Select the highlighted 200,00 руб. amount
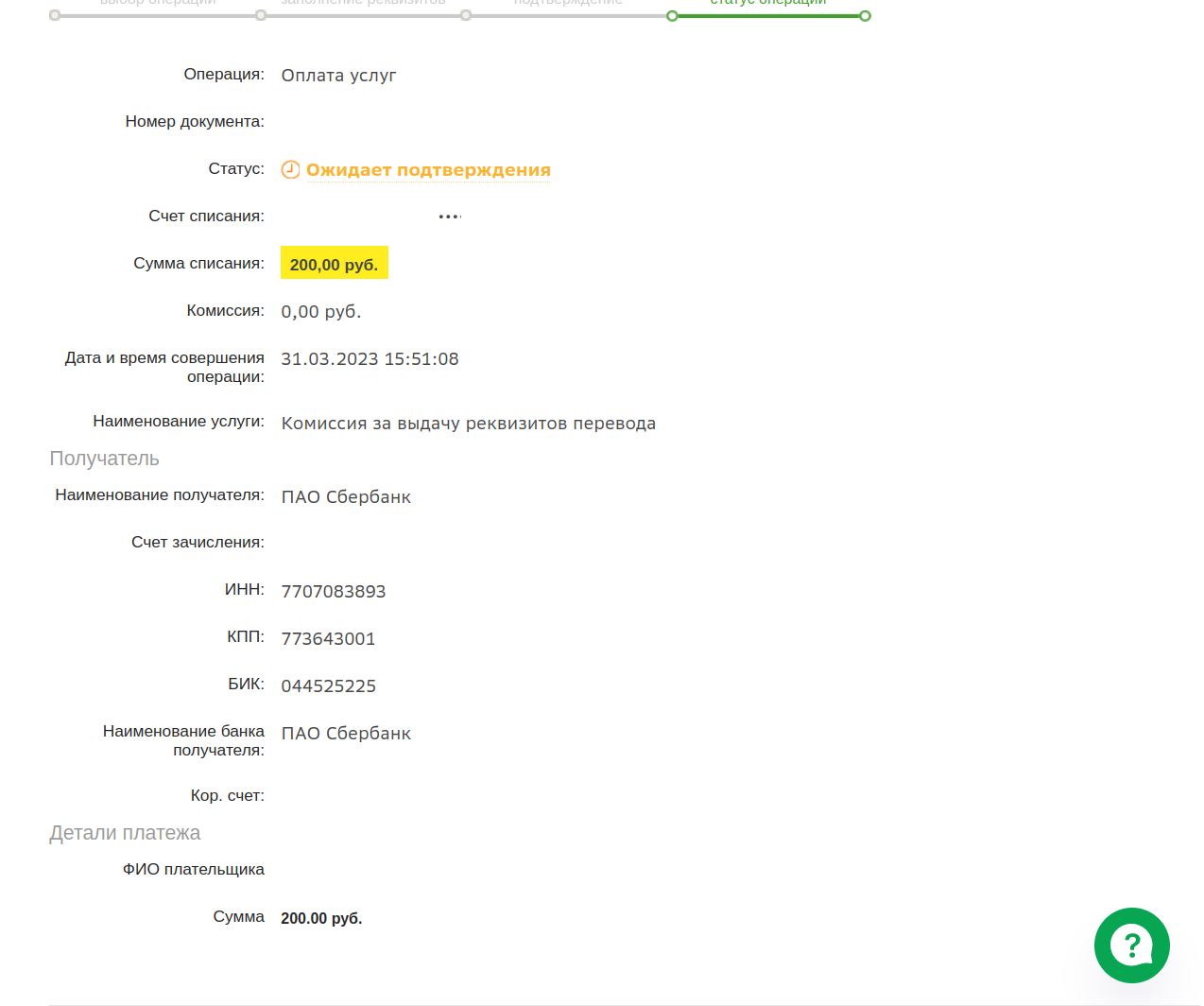The height and width of the screenshot is (1006, 1204). [335, 264]
